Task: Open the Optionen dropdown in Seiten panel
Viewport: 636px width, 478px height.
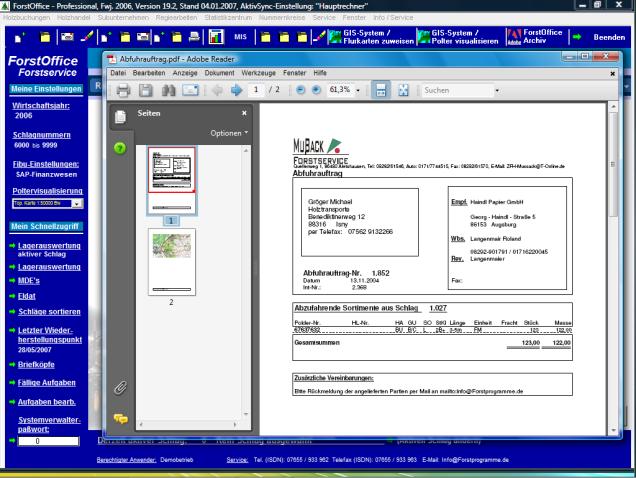Action: (229, 133)
